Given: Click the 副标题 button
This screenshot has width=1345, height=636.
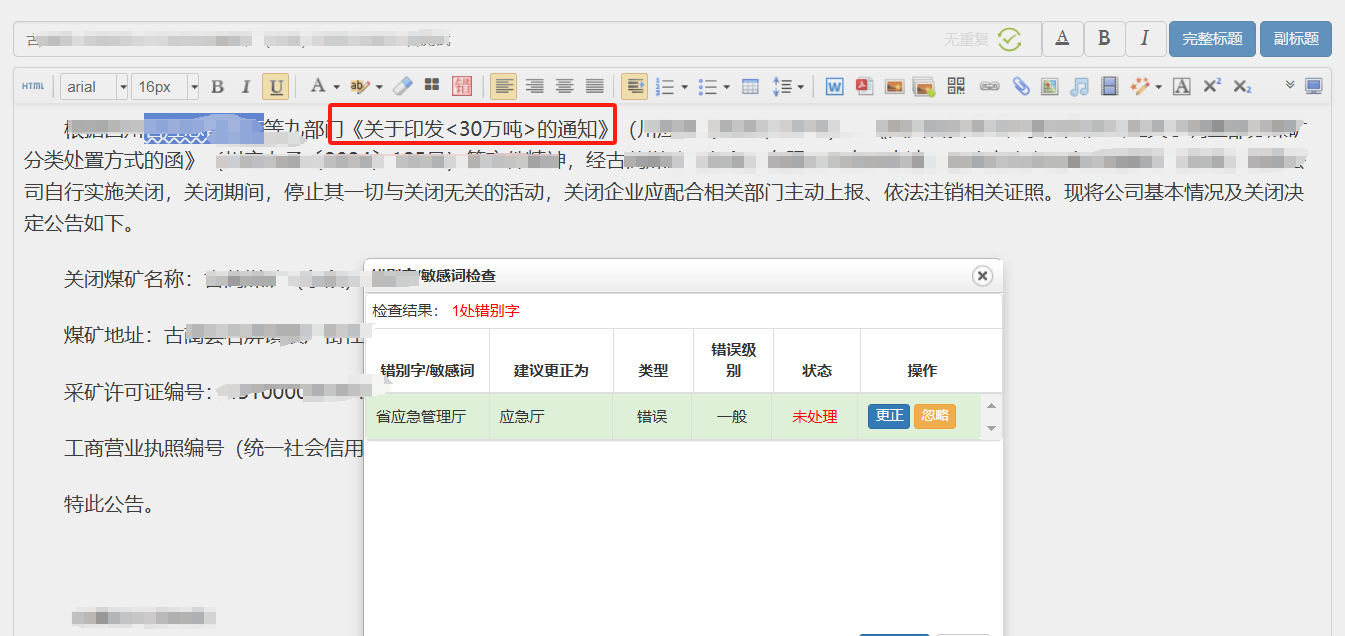Looking at the screenshot, I should click(1295, 39).
